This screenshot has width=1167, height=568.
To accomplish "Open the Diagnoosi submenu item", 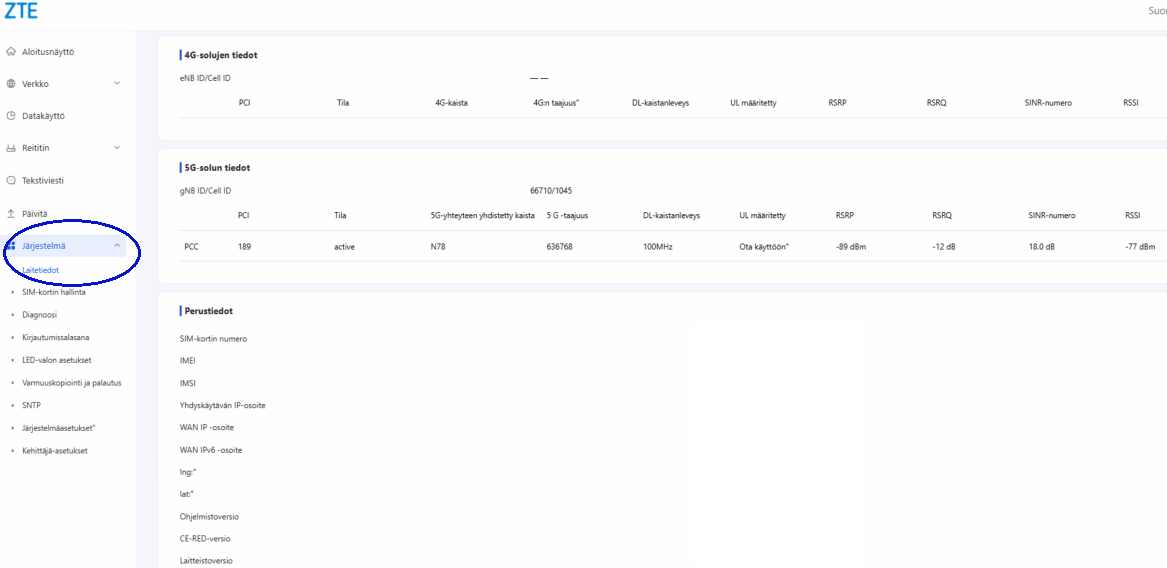I will pos(39,315).
